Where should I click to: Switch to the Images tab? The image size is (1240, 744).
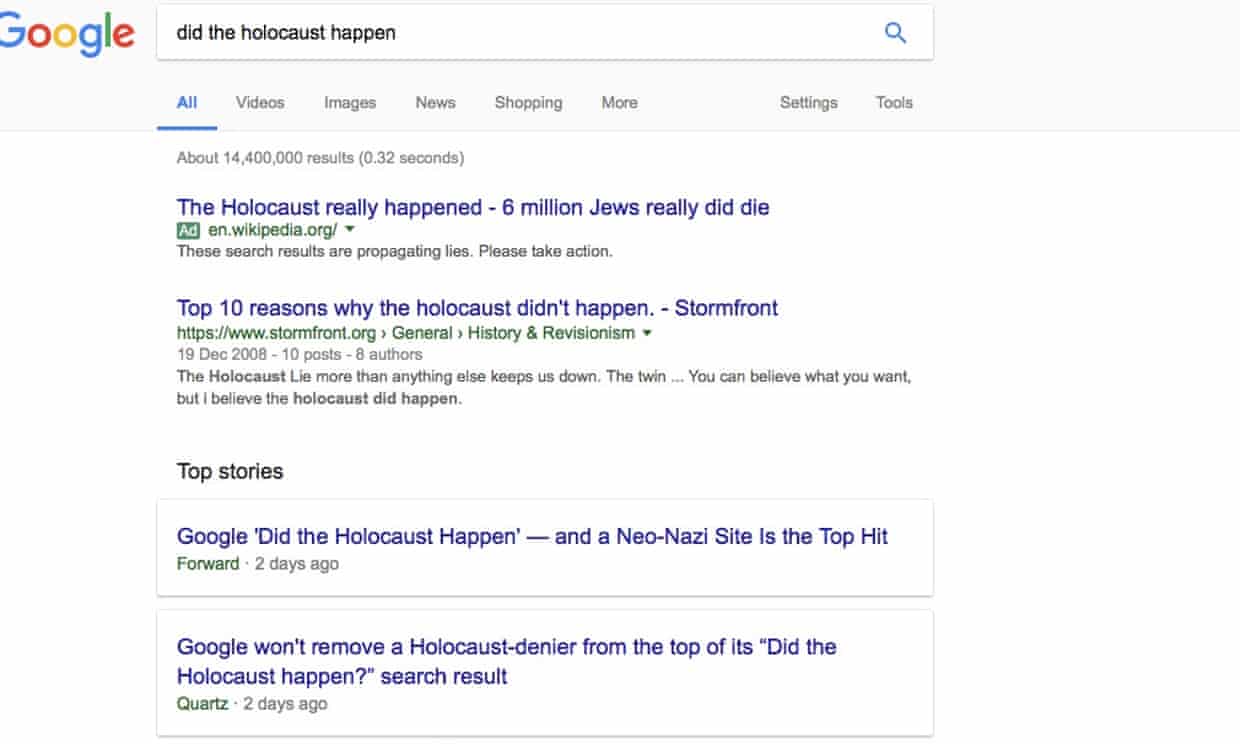tap(350, 102)
